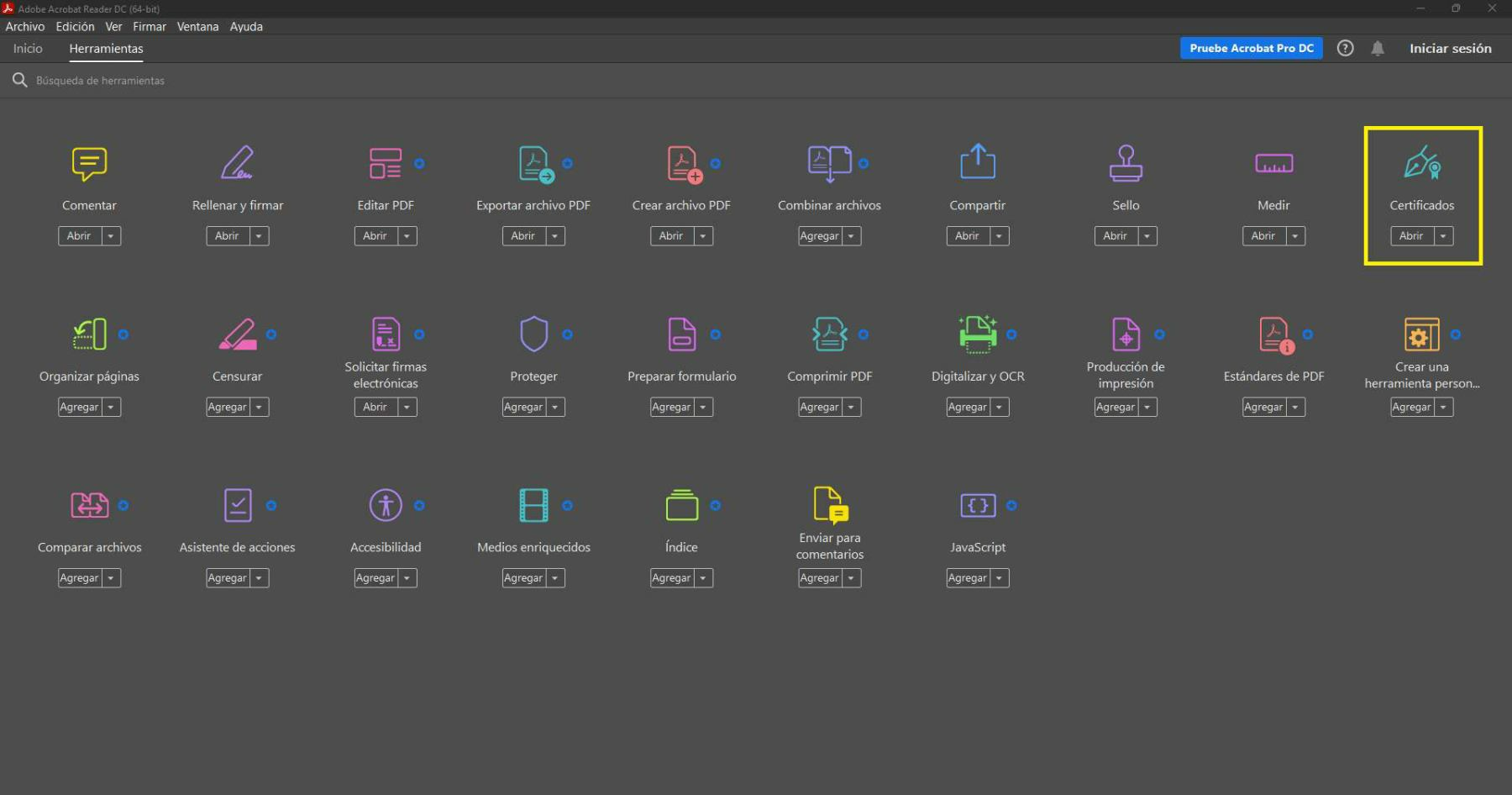
Task: Open the Ventana menu
Action: 197,27
